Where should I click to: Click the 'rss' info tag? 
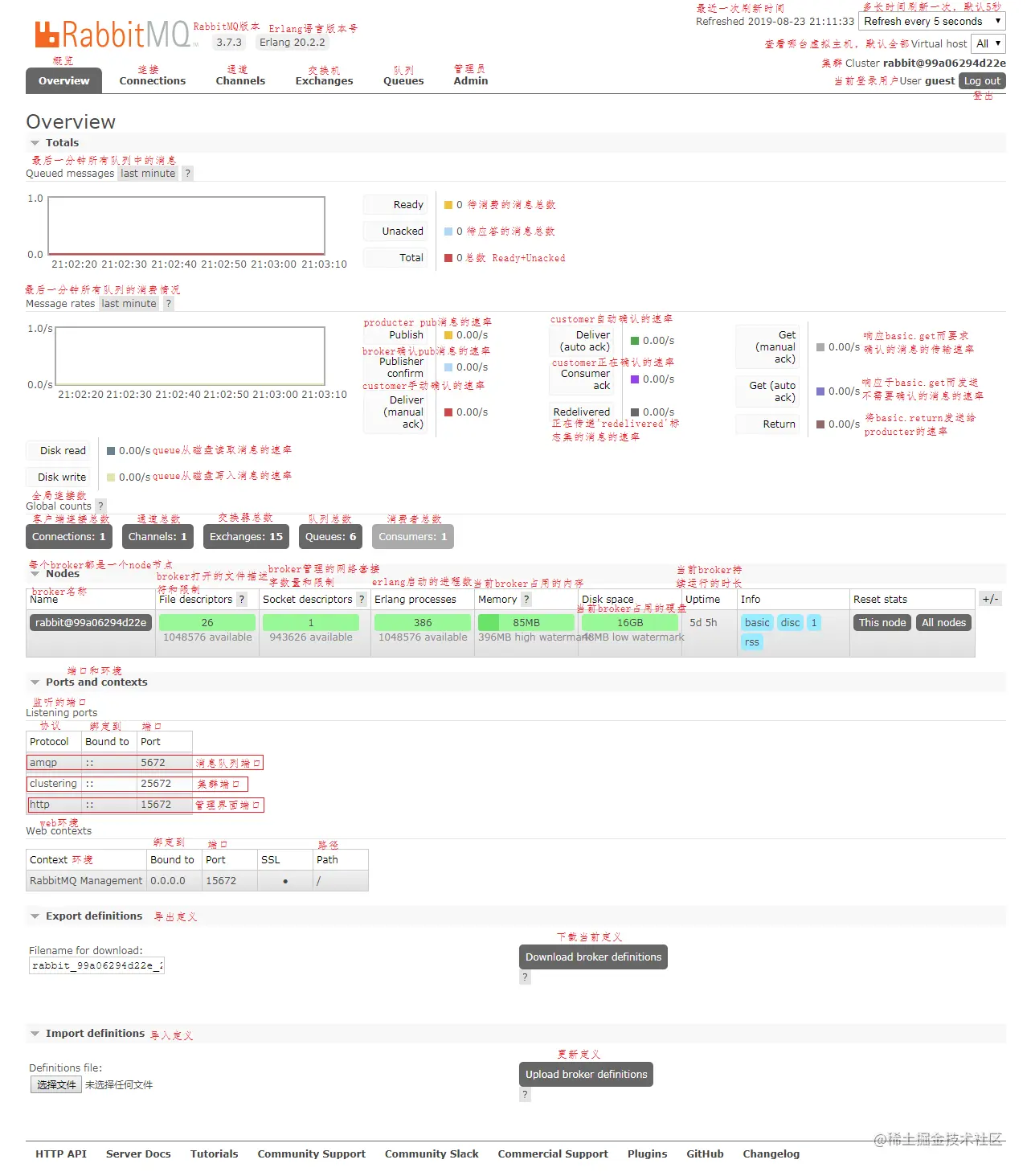point(752,642)
